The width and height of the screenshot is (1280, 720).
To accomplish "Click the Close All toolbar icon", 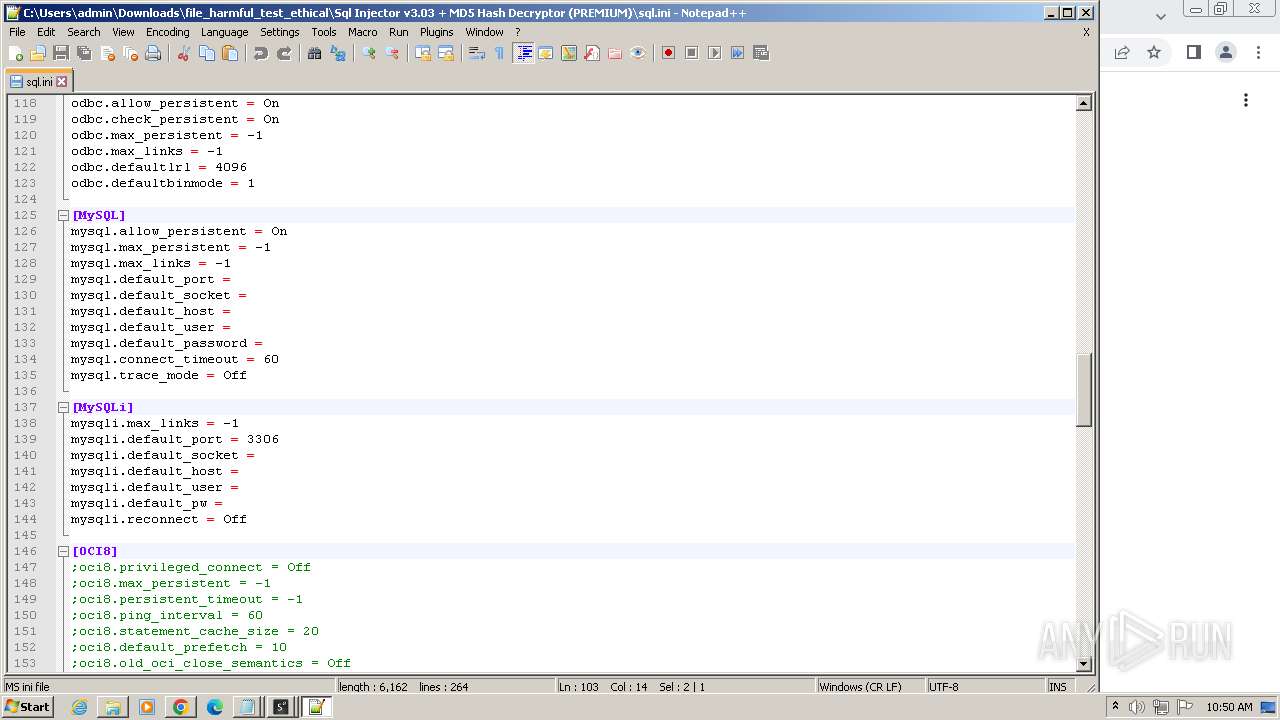I will (130, 53).
